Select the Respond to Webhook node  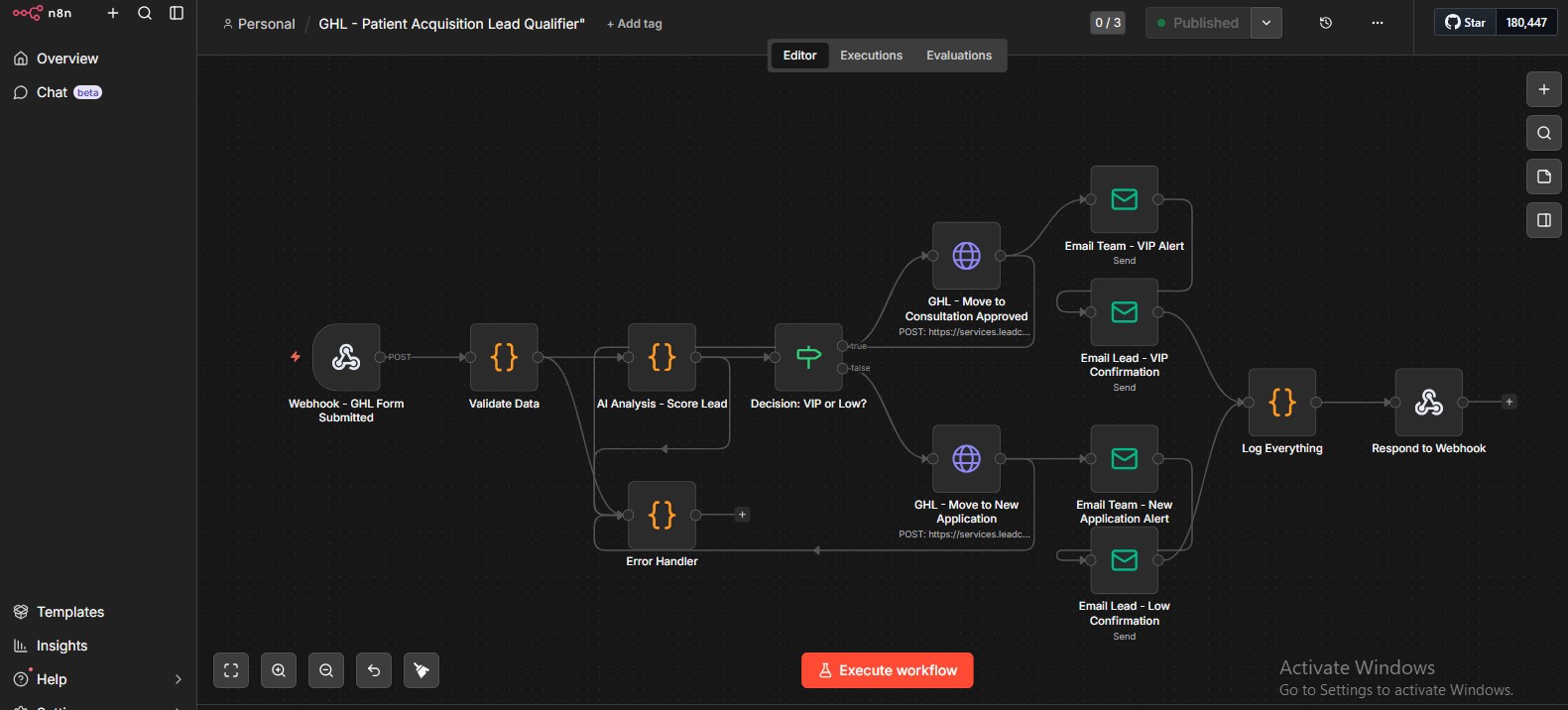coord(1429,402)
